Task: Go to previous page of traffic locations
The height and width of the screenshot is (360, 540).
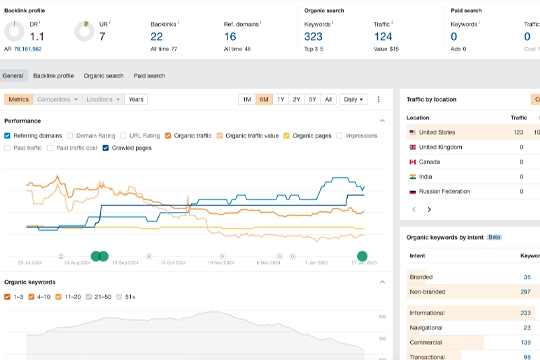Action: click(x=414, y=209)
